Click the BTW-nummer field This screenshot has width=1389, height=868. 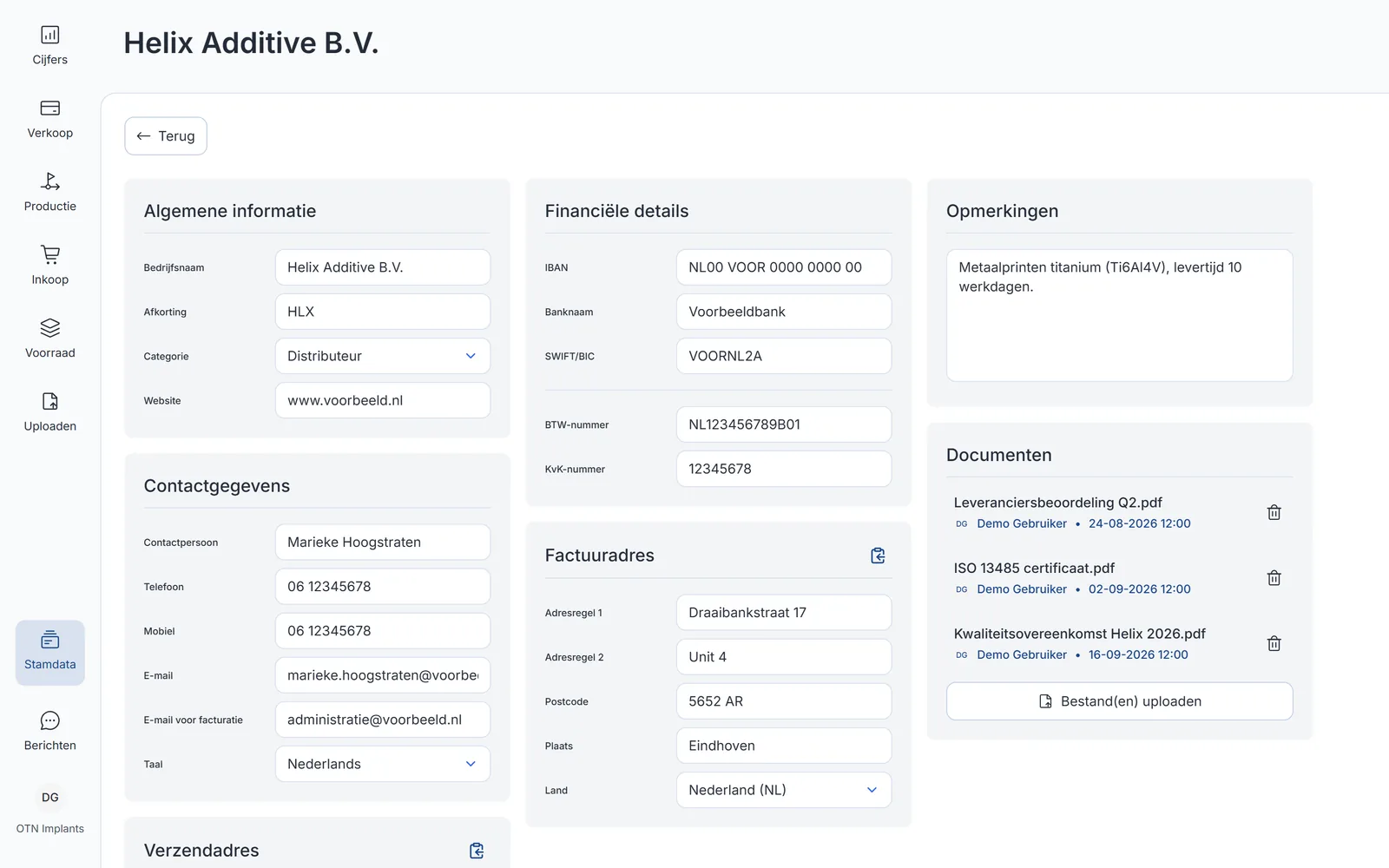pos(784,424)
